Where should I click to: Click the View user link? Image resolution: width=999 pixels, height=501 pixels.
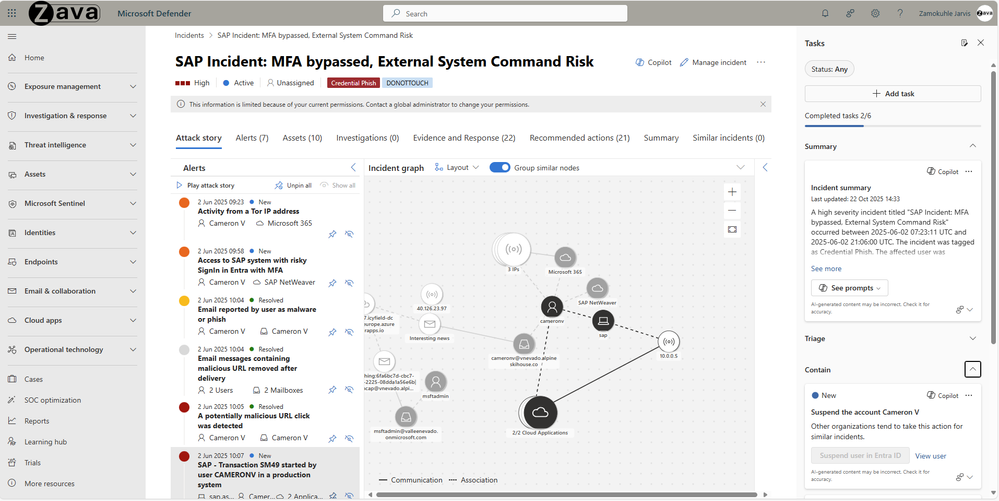930,456
